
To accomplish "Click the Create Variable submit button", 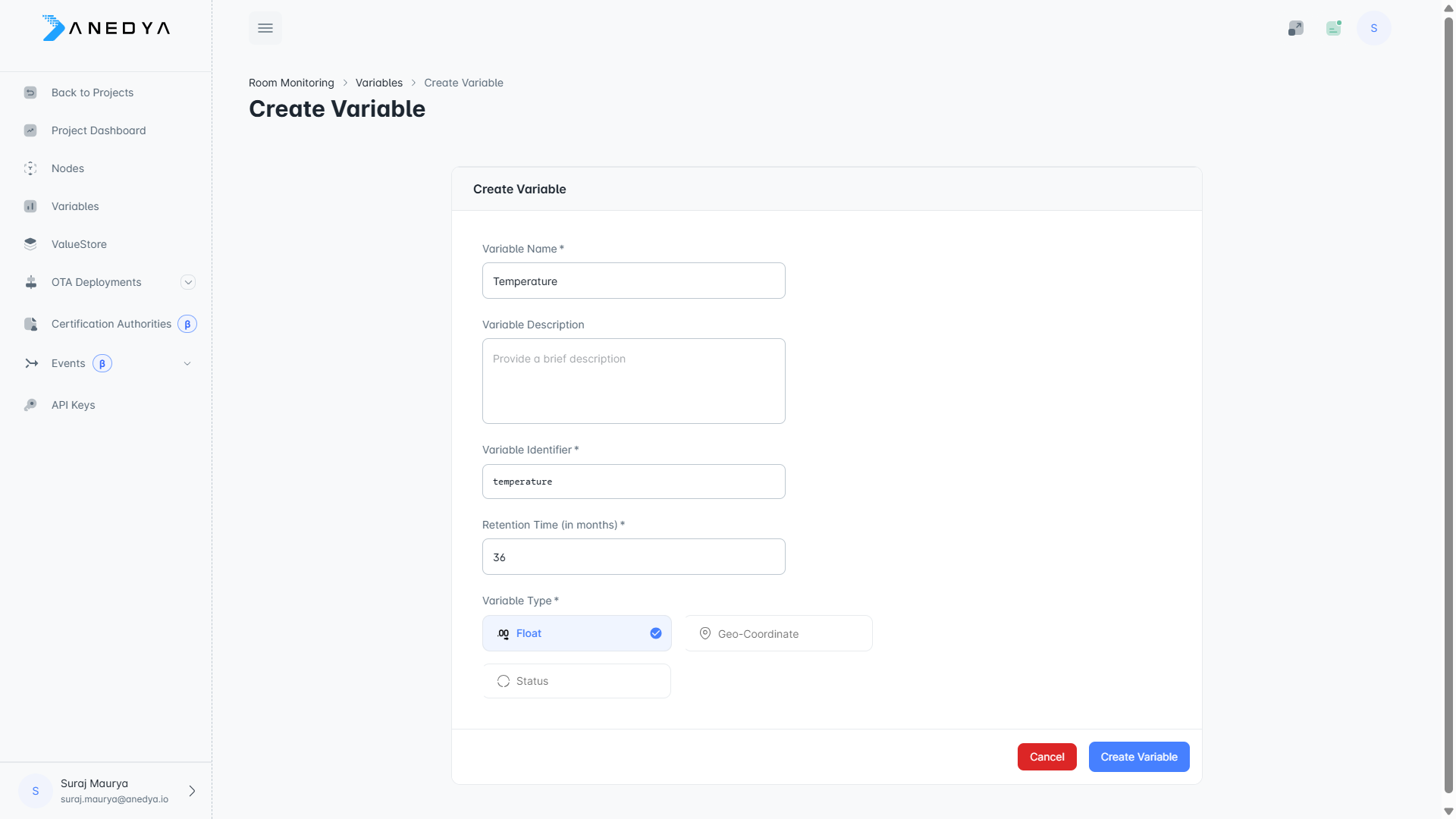I will tap(1138, 757).
